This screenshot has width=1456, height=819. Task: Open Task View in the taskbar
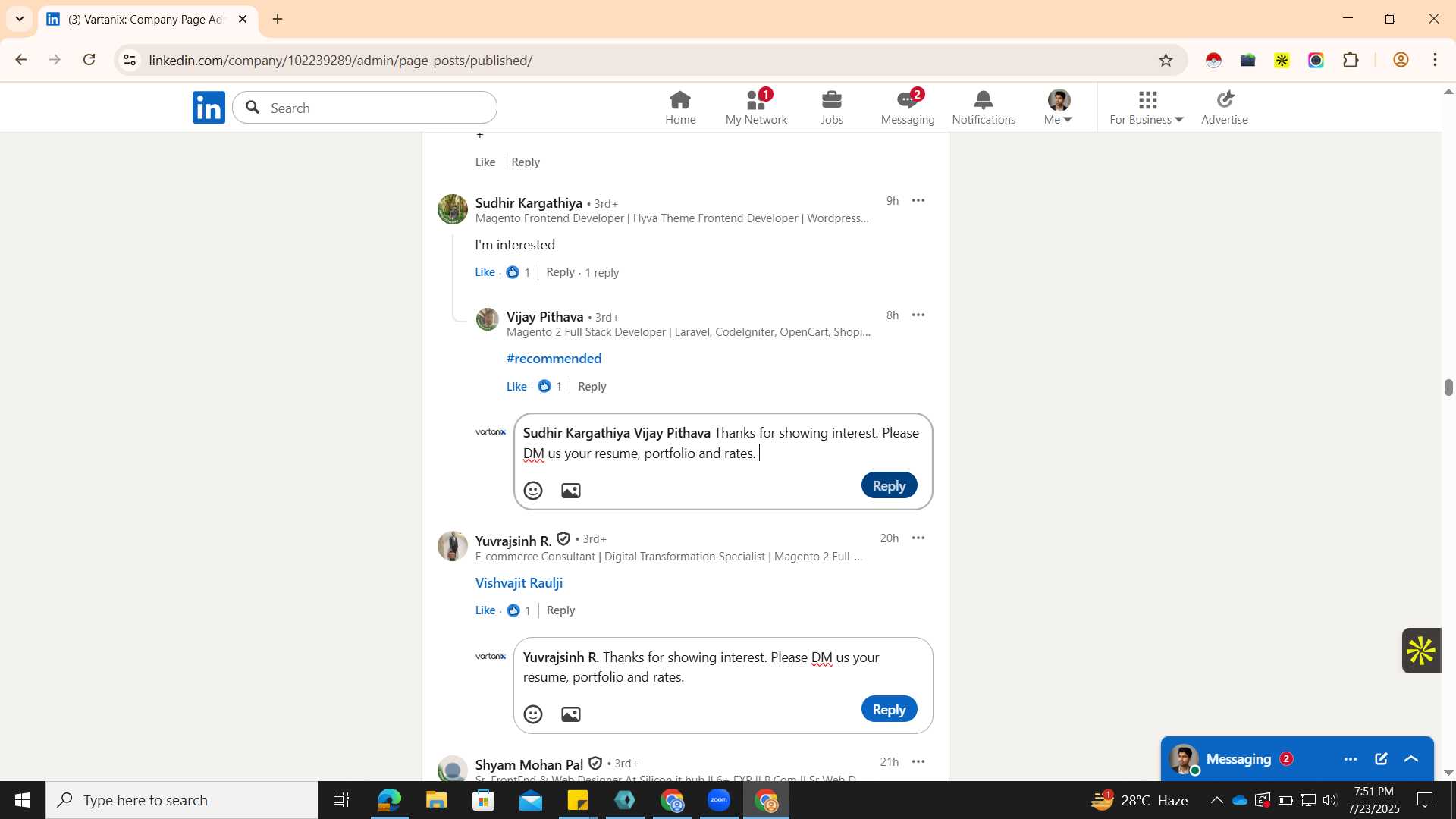tap(341, 800)
